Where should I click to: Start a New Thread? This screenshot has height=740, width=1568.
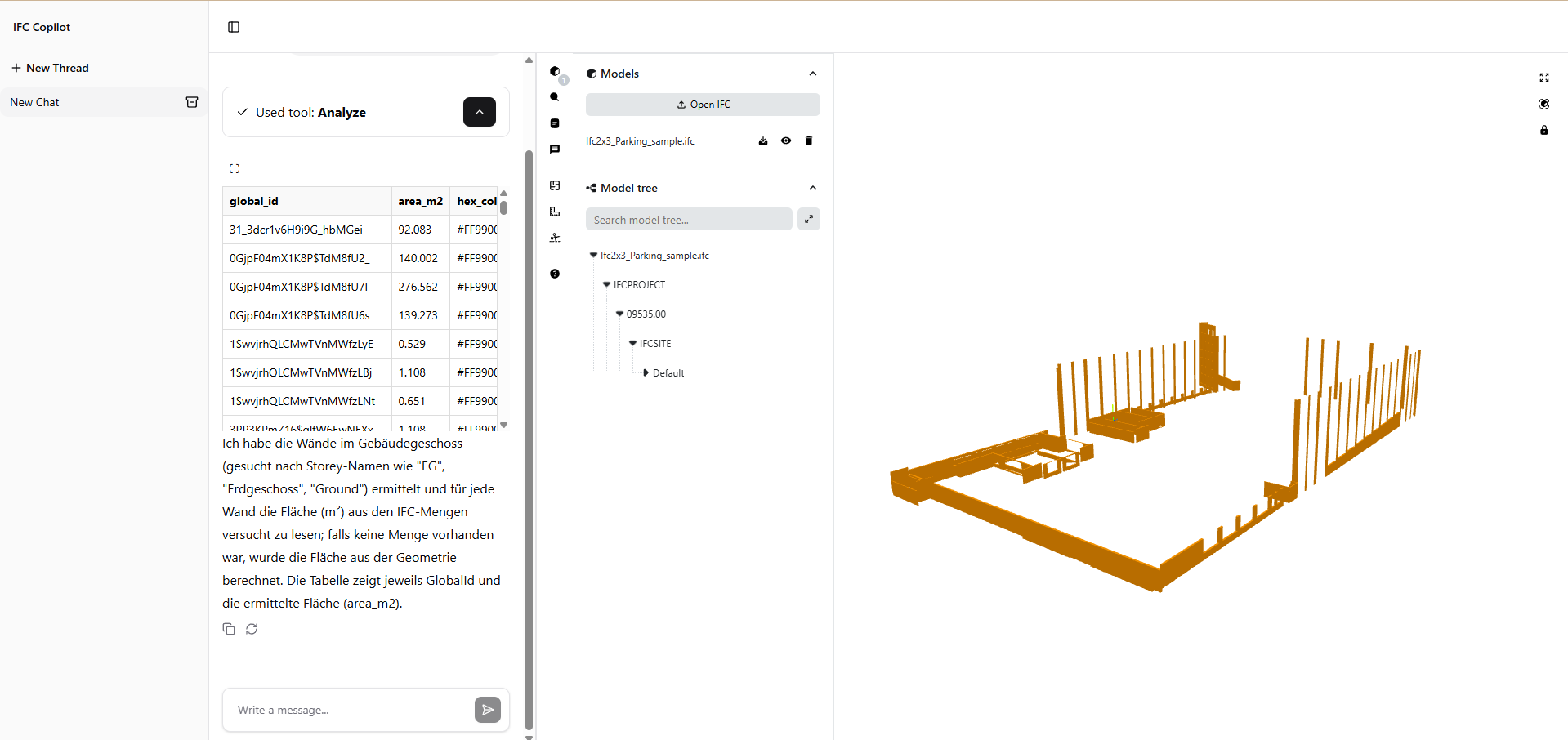point(50,68)
